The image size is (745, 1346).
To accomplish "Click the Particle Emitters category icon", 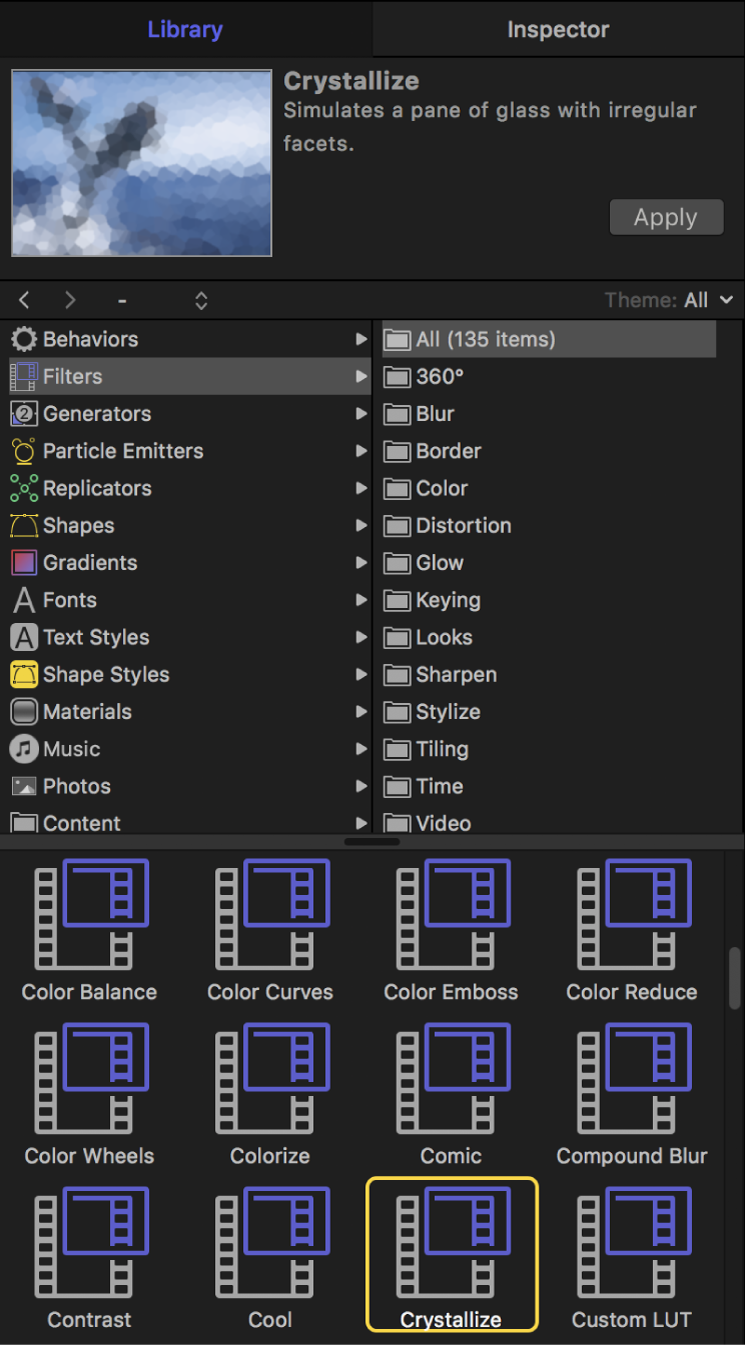I will tap(24, 451).
